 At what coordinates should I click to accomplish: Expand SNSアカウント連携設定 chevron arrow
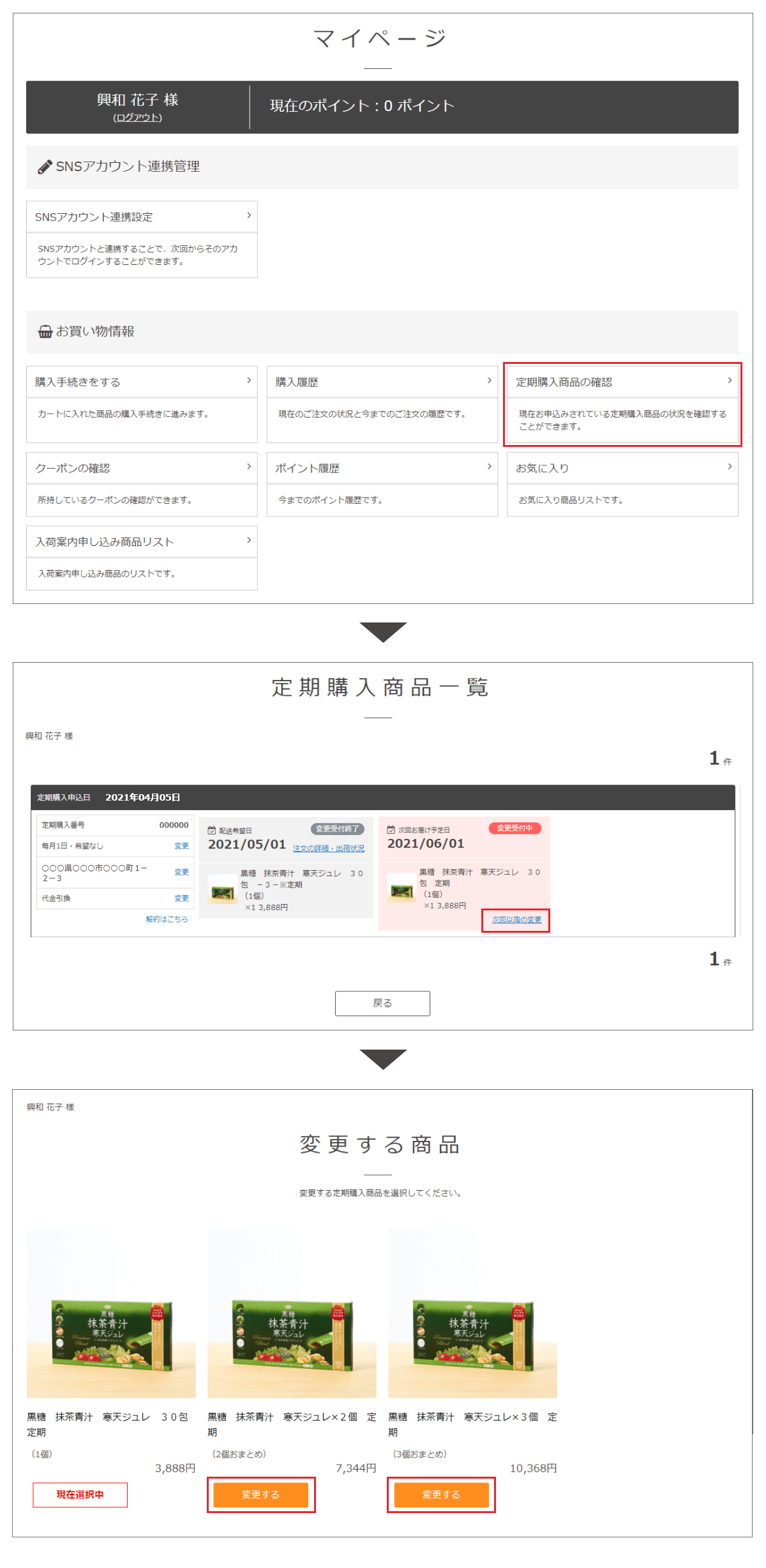click(x=248, y=216)
